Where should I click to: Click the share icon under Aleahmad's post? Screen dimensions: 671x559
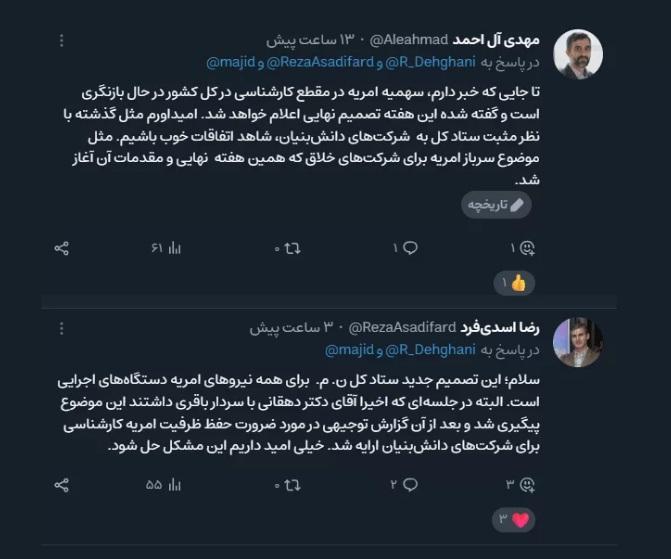click(62, 248)
